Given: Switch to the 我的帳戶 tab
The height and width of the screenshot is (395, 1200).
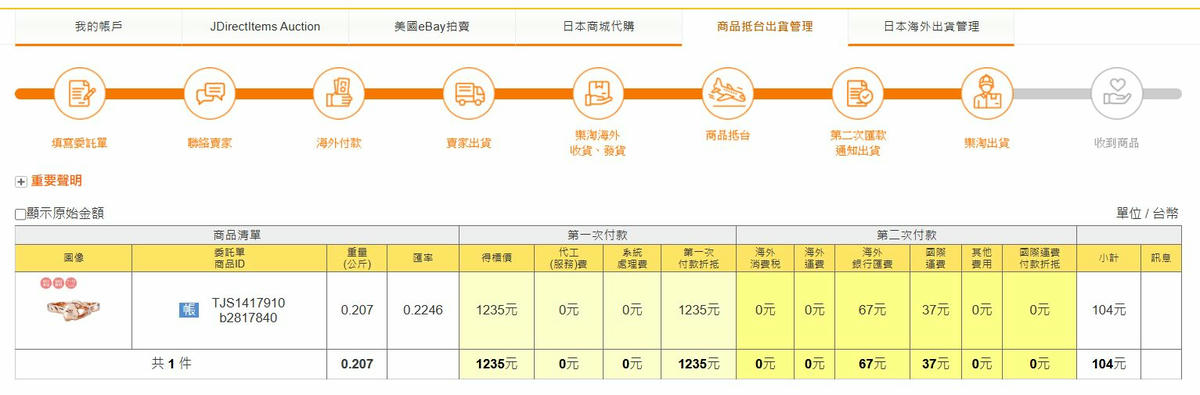Looking at the screenshot, I should tap(98, 27).
